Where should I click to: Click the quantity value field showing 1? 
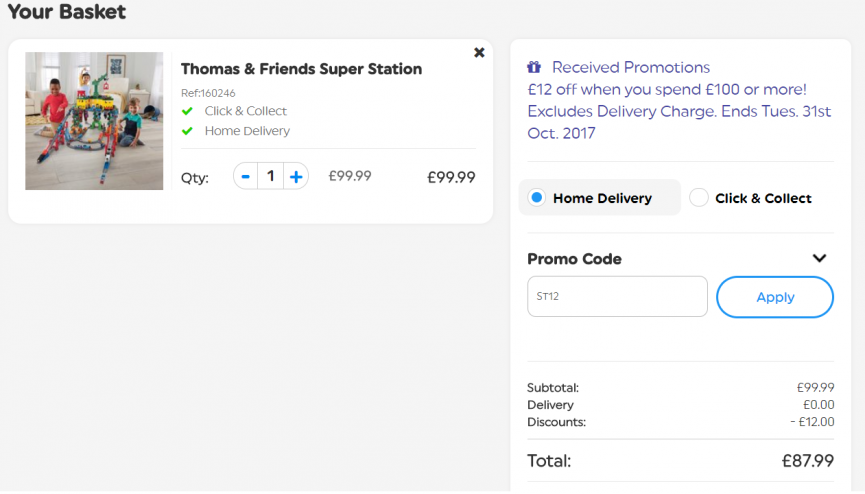click(x=270, y=177)
